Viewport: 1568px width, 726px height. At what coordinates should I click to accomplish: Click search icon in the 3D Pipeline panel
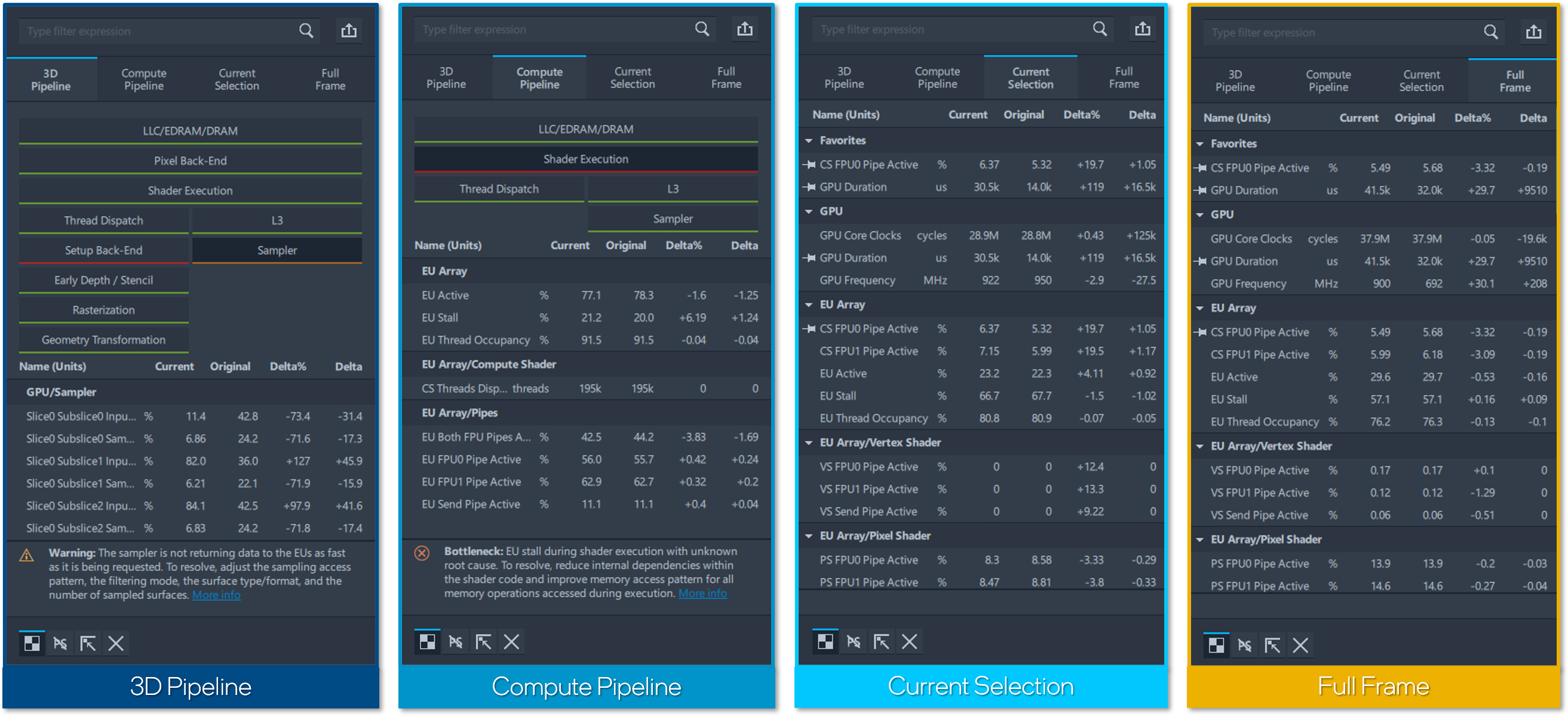(306, 30)
